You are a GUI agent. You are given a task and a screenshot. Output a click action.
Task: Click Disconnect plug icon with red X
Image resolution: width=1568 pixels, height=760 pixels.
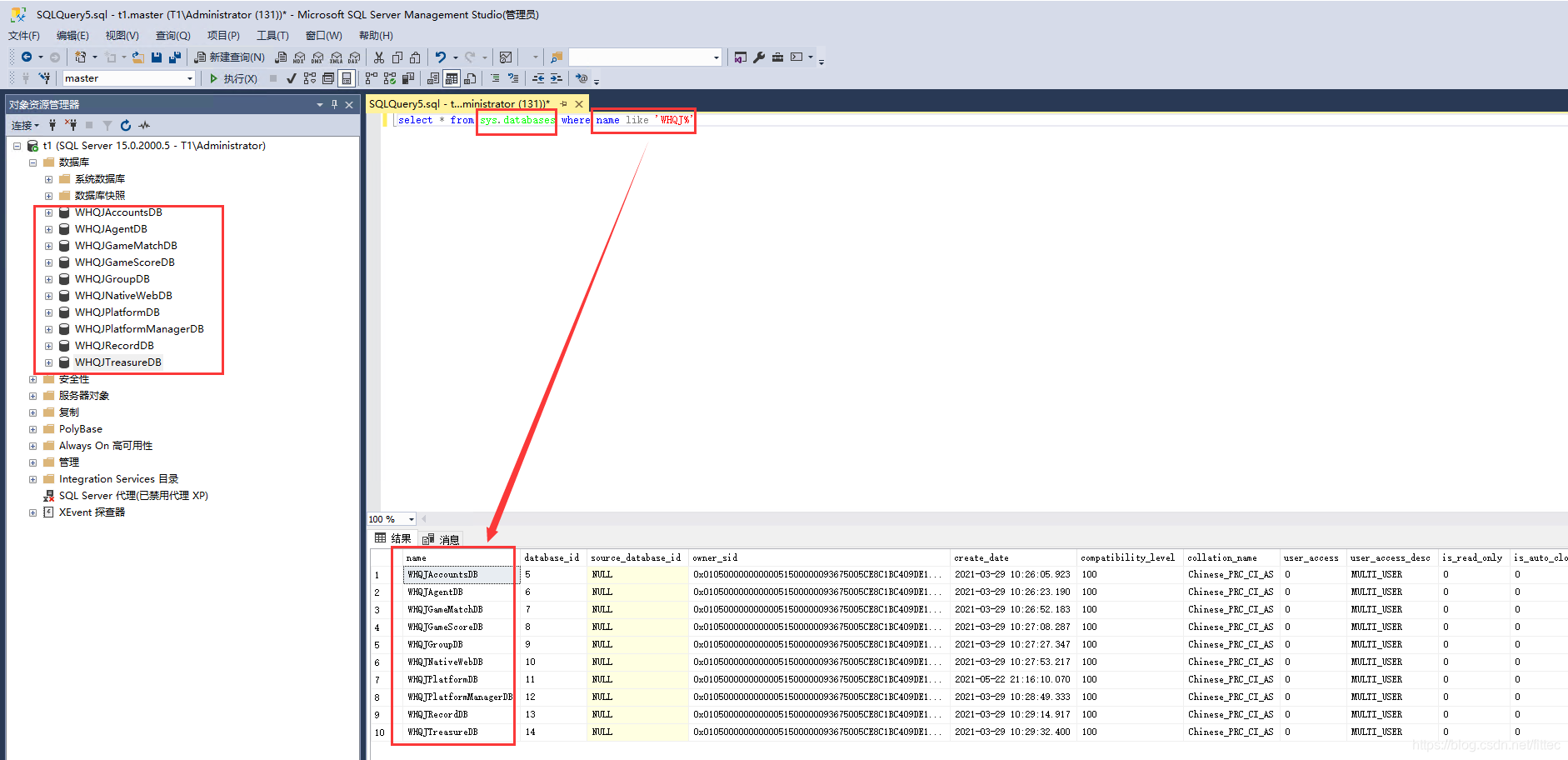71,125
